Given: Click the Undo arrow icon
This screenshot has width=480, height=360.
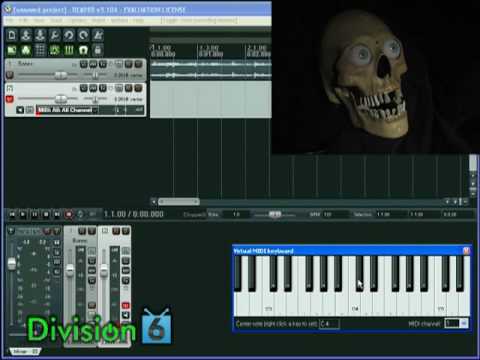Looking at the screenshot, I should (69, 35).
